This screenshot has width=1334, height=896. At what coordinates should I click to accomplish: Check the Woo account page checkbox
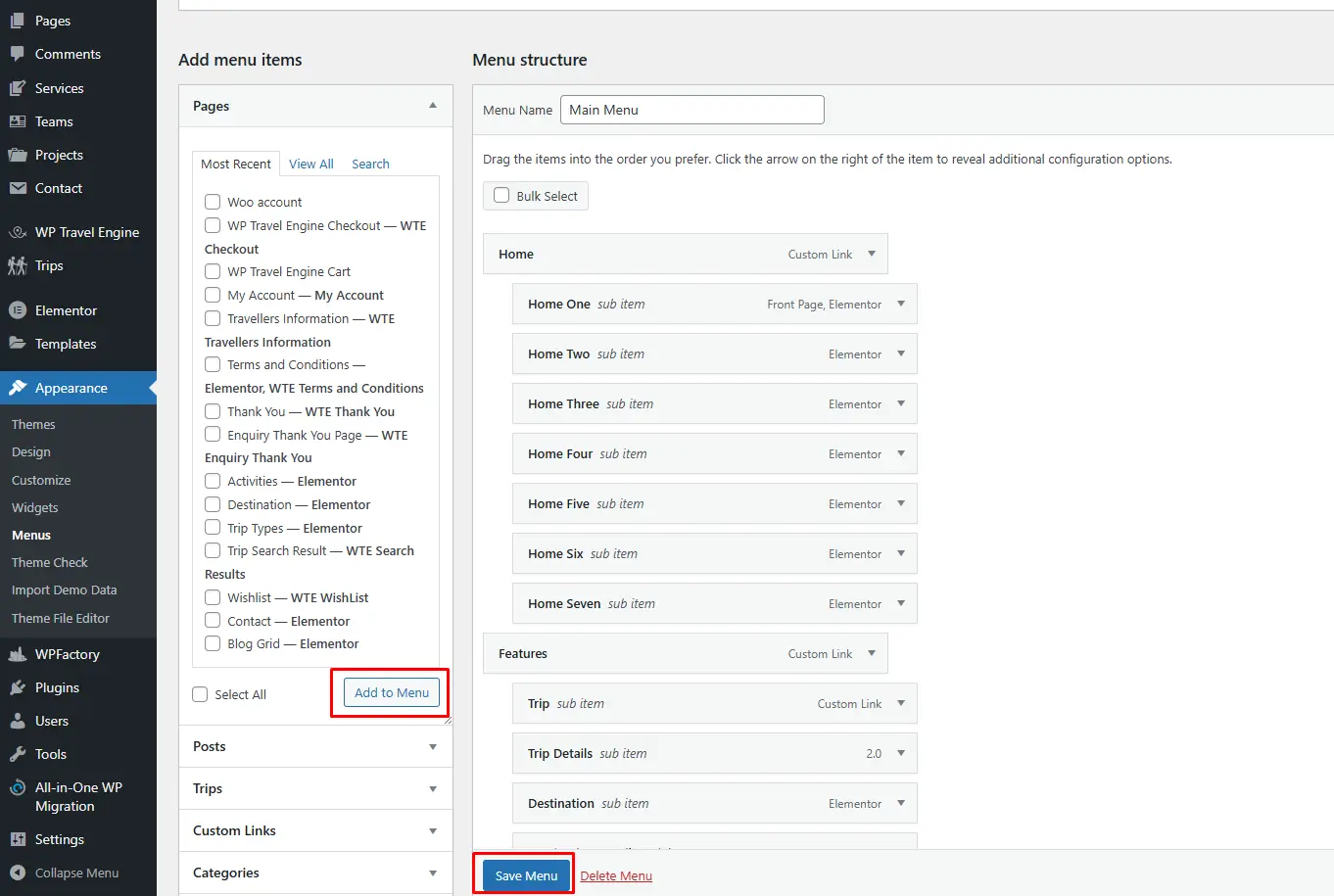pos(213,202)
